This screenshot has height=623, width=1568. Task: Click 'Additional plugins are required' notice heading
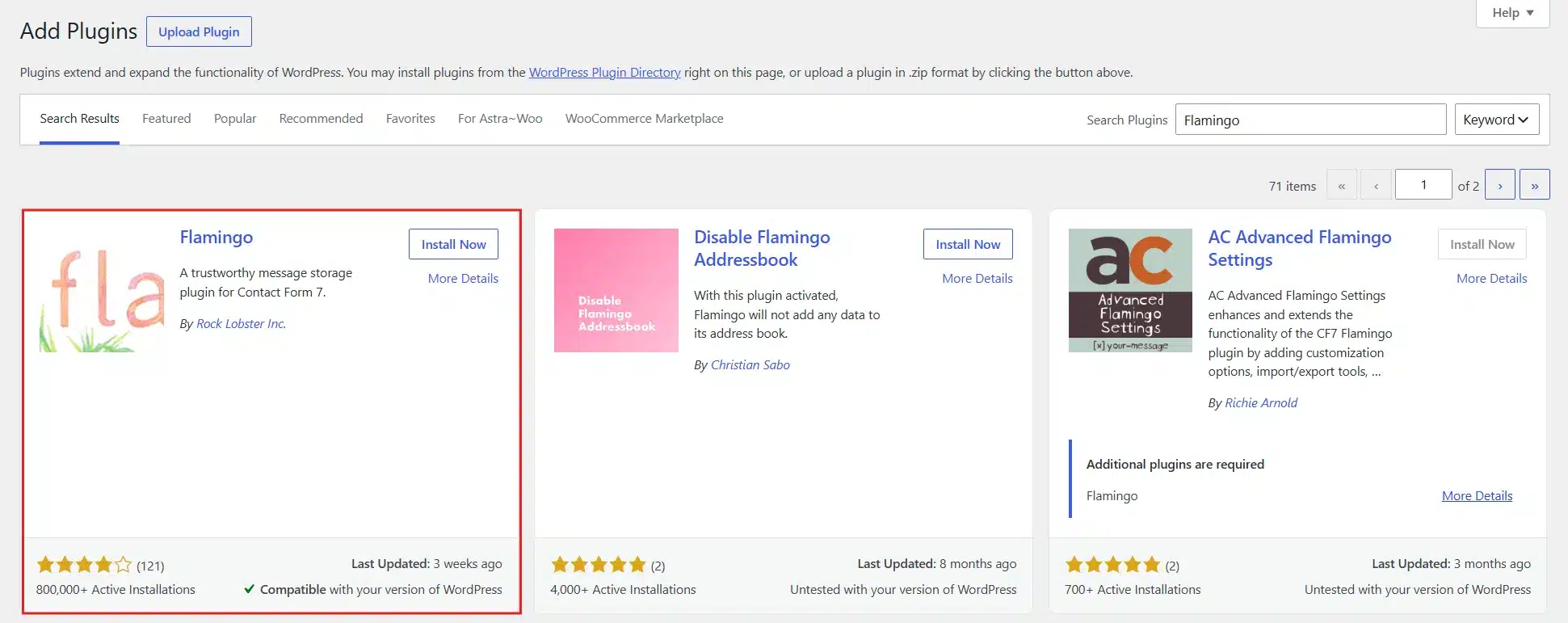click(x=1175, y=465)
